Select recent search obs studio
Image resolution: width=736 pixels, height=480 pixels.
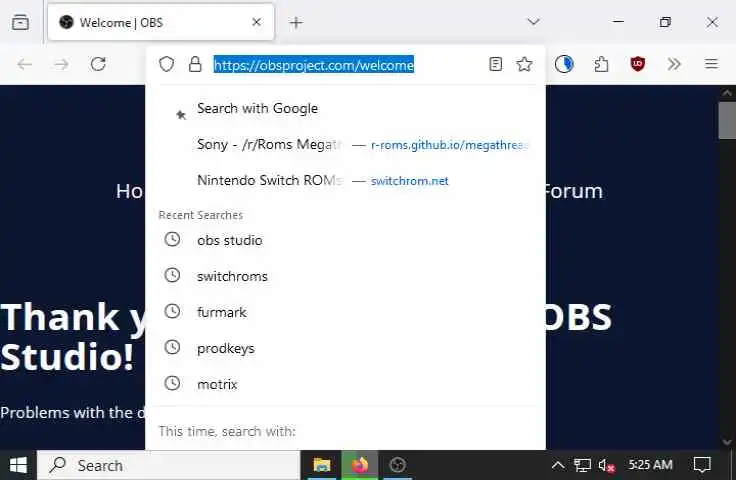click(x=345, y=240)
